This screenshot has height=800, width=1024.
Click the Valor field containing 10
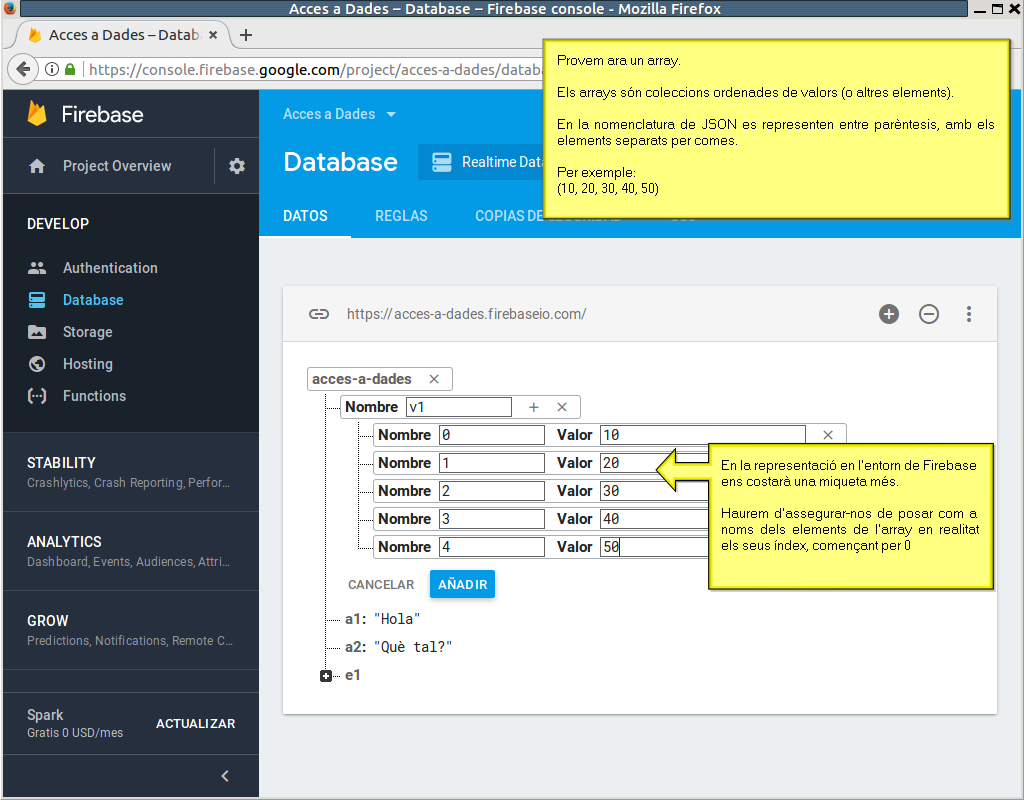click(703, 435)
